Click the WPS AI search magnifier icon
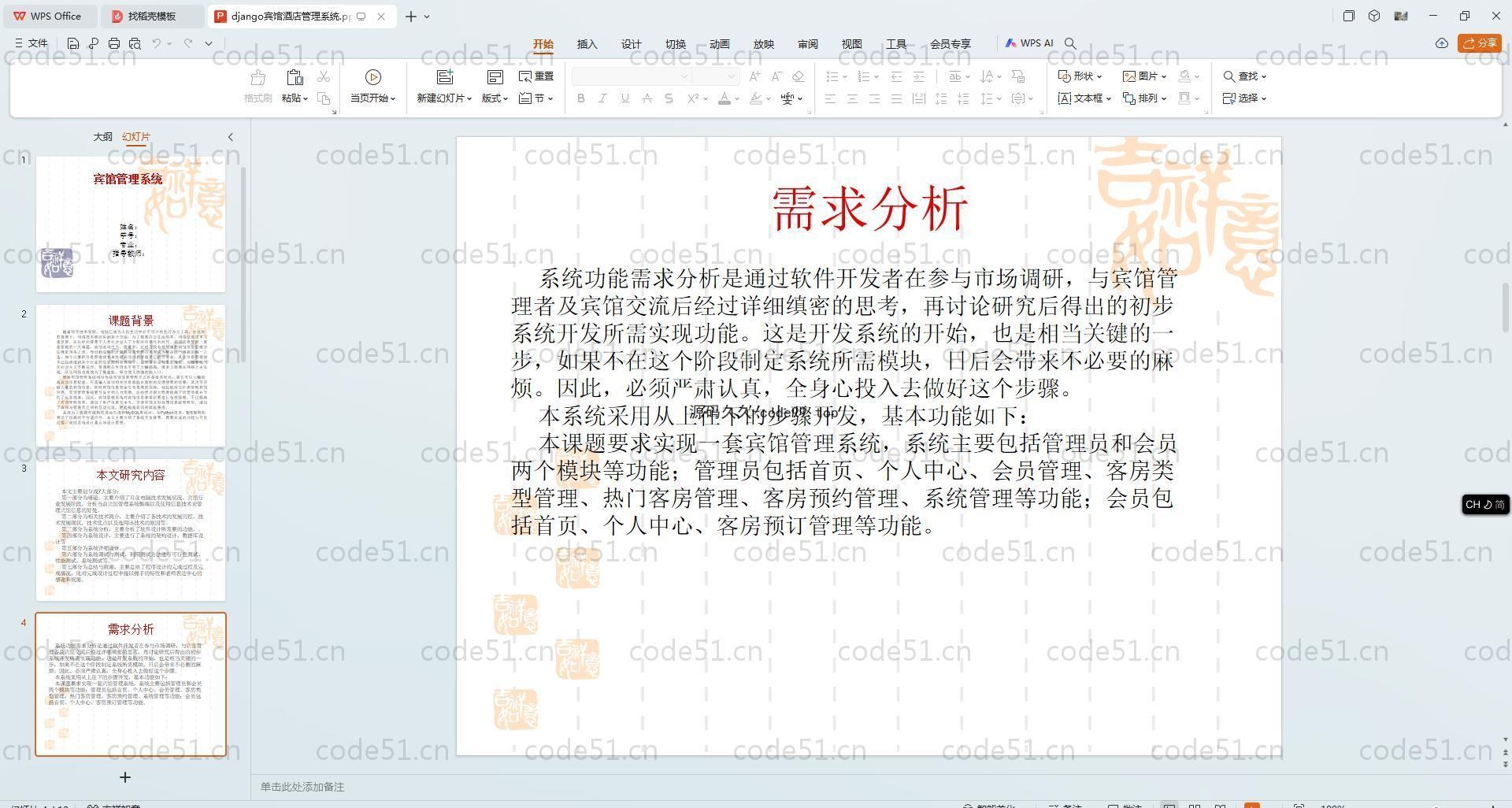 (x=1070, y=43)
